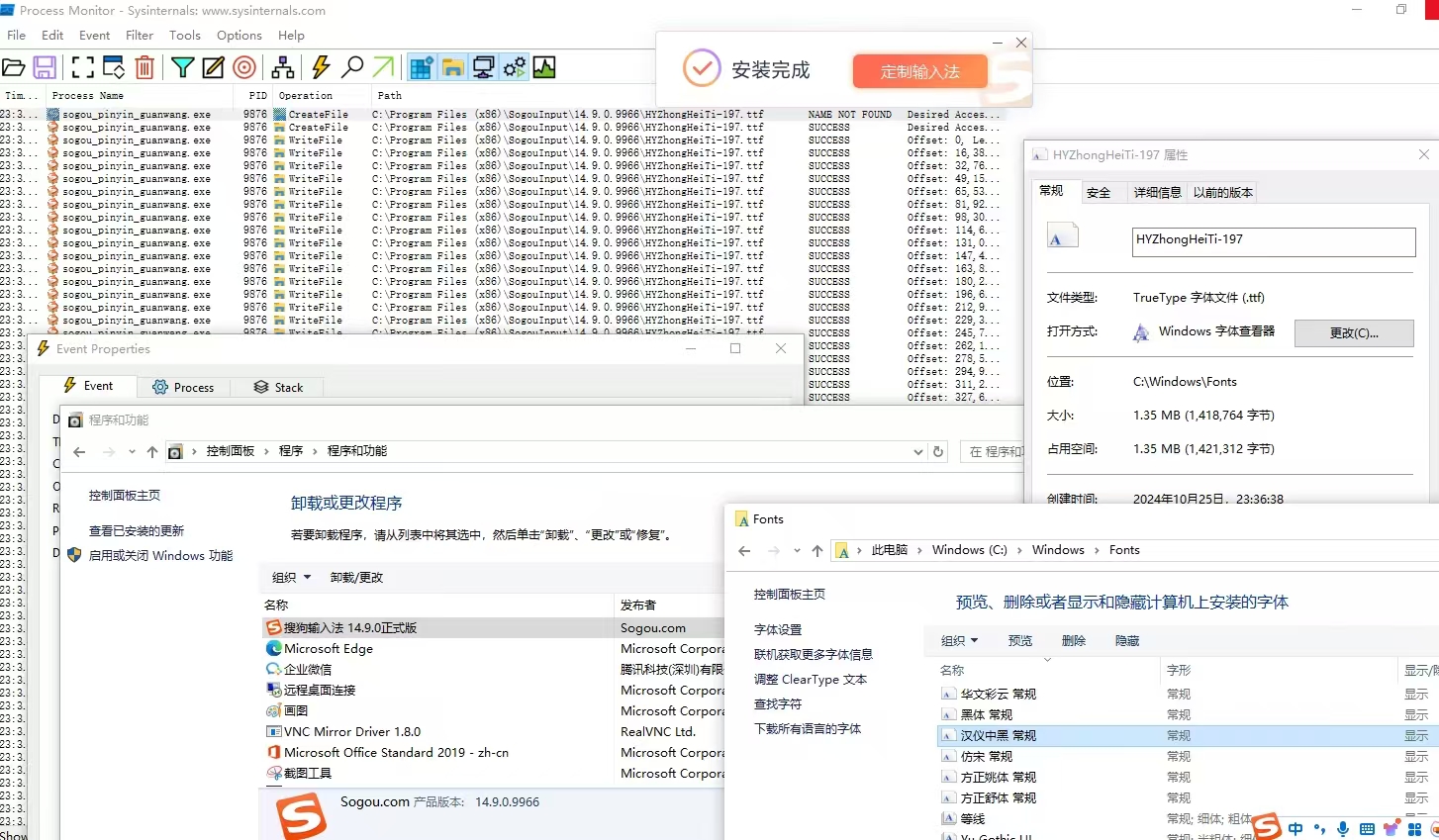Switch to the Stack tab
Screen dimensions: 1439x840
[x=278, y=387]
